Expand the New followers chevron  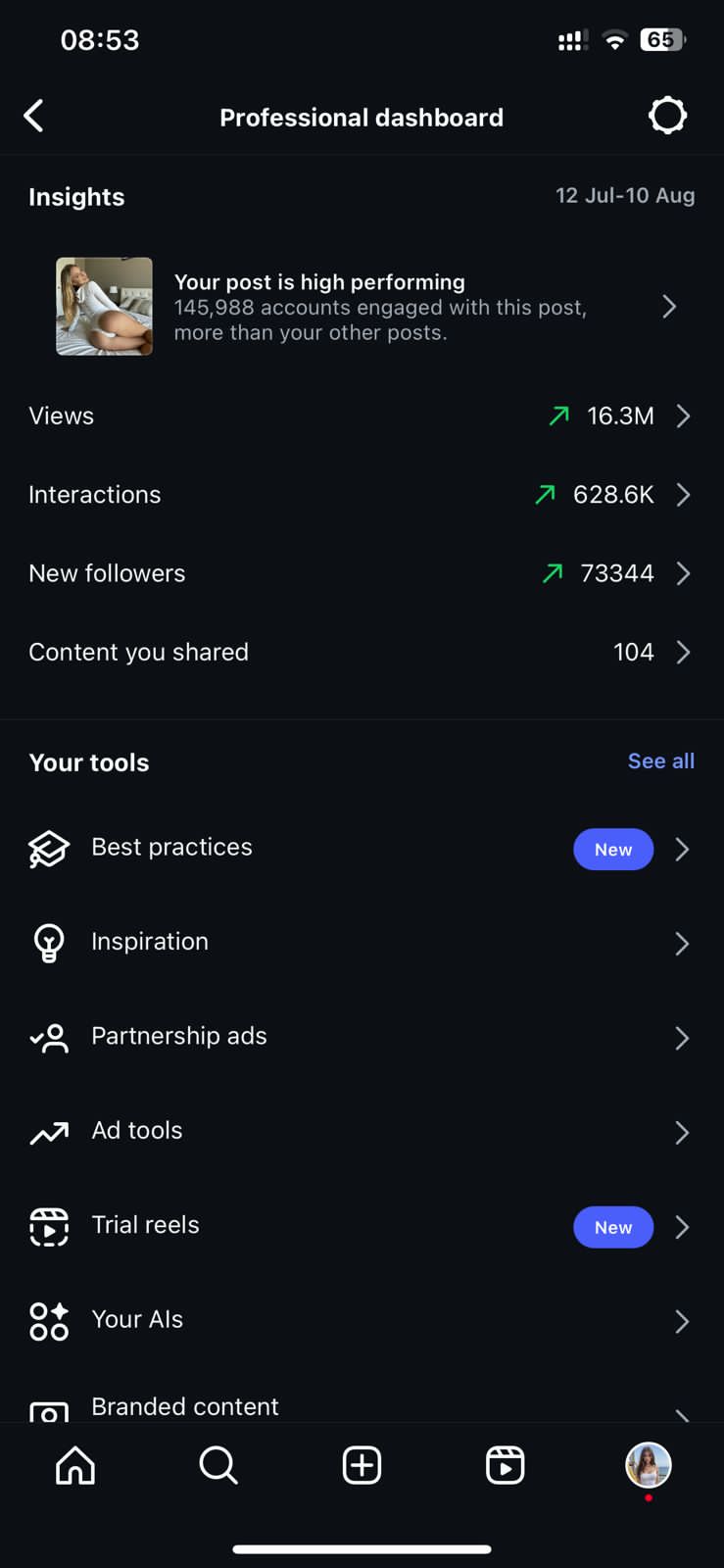[683, 573]
